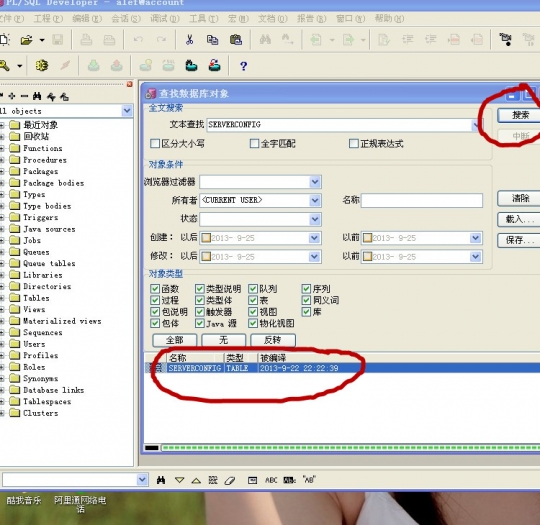This screenshot has width=540, height=525.
Task: Open the 帮助(H) menu
Action: pos(389,18)
